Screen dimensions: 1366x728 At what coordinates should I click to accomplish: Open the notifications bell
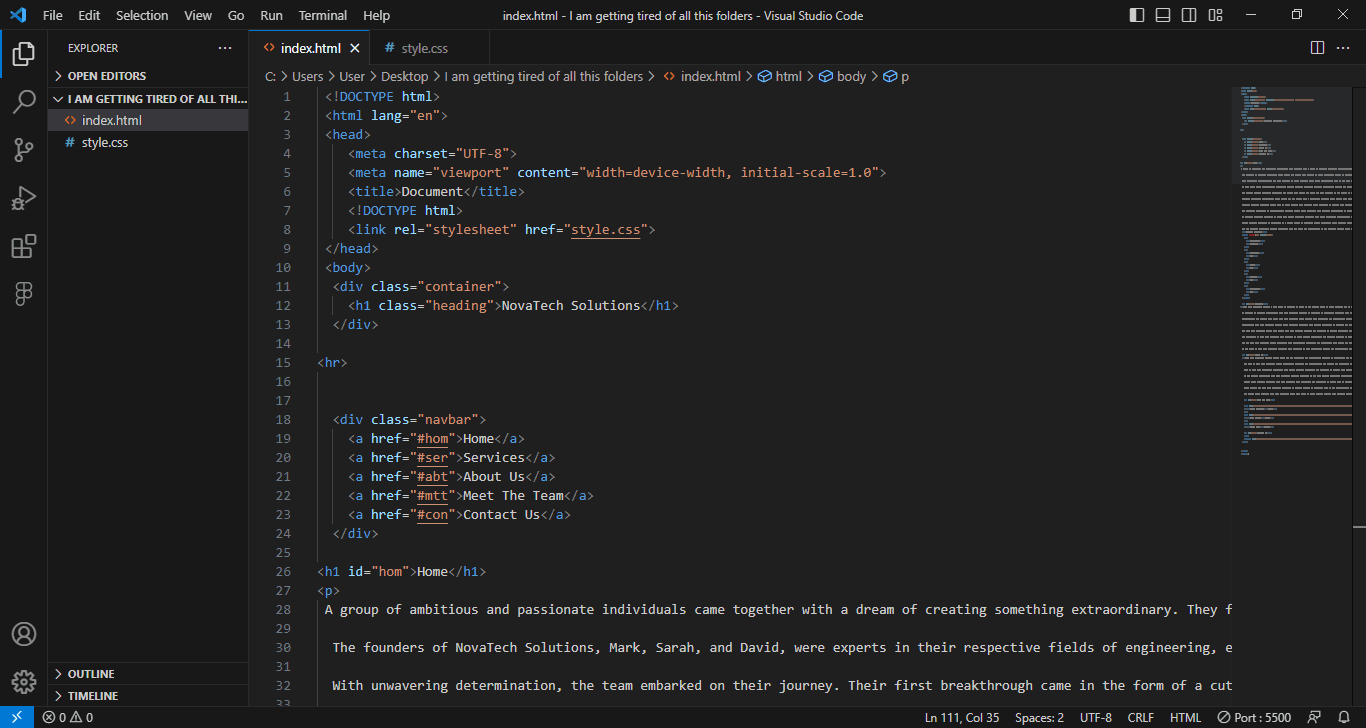pyautogui.click(x=1344, y=717)
